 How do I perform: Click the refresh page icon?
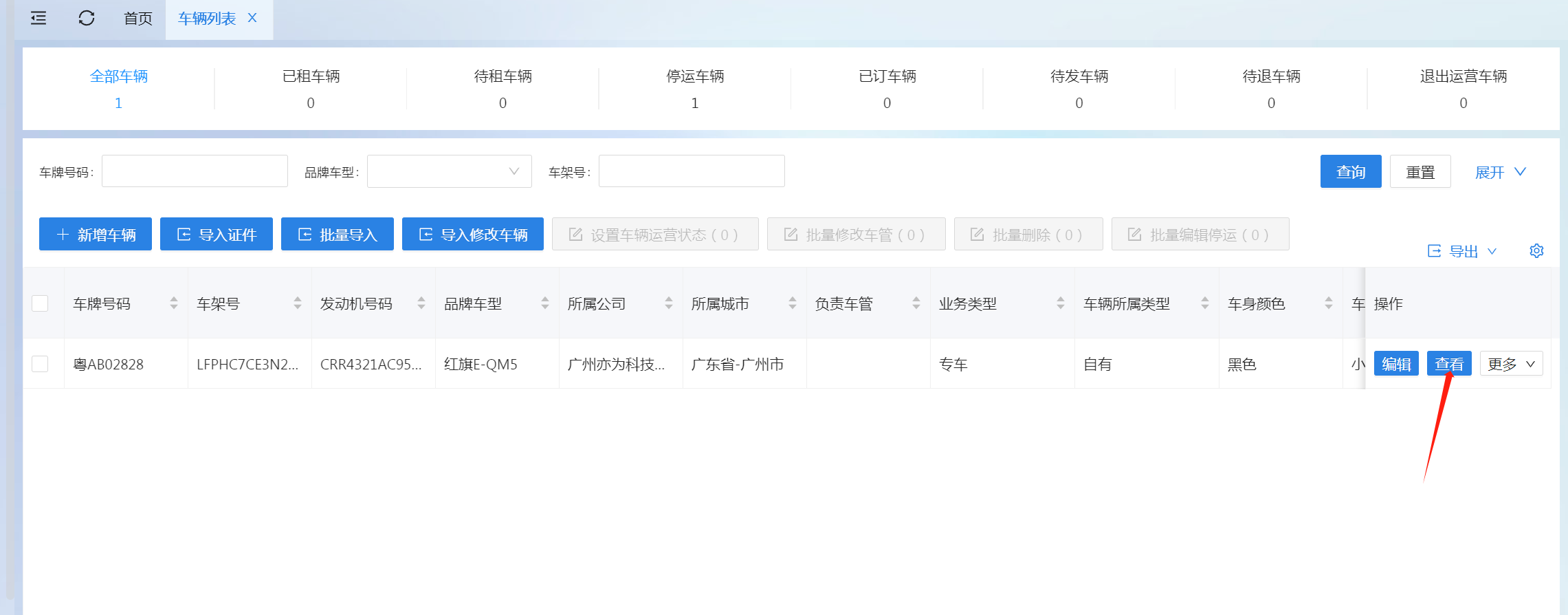point(87,19)
